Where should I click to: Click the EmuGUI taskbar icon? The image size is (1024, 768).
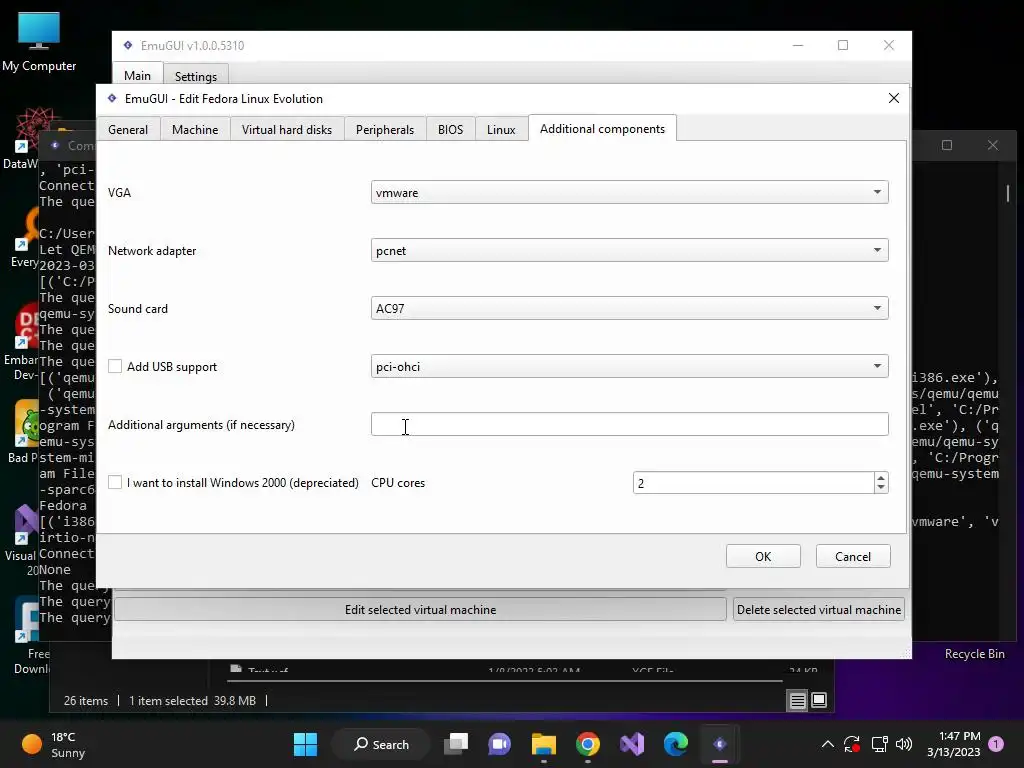coord(720,744)
